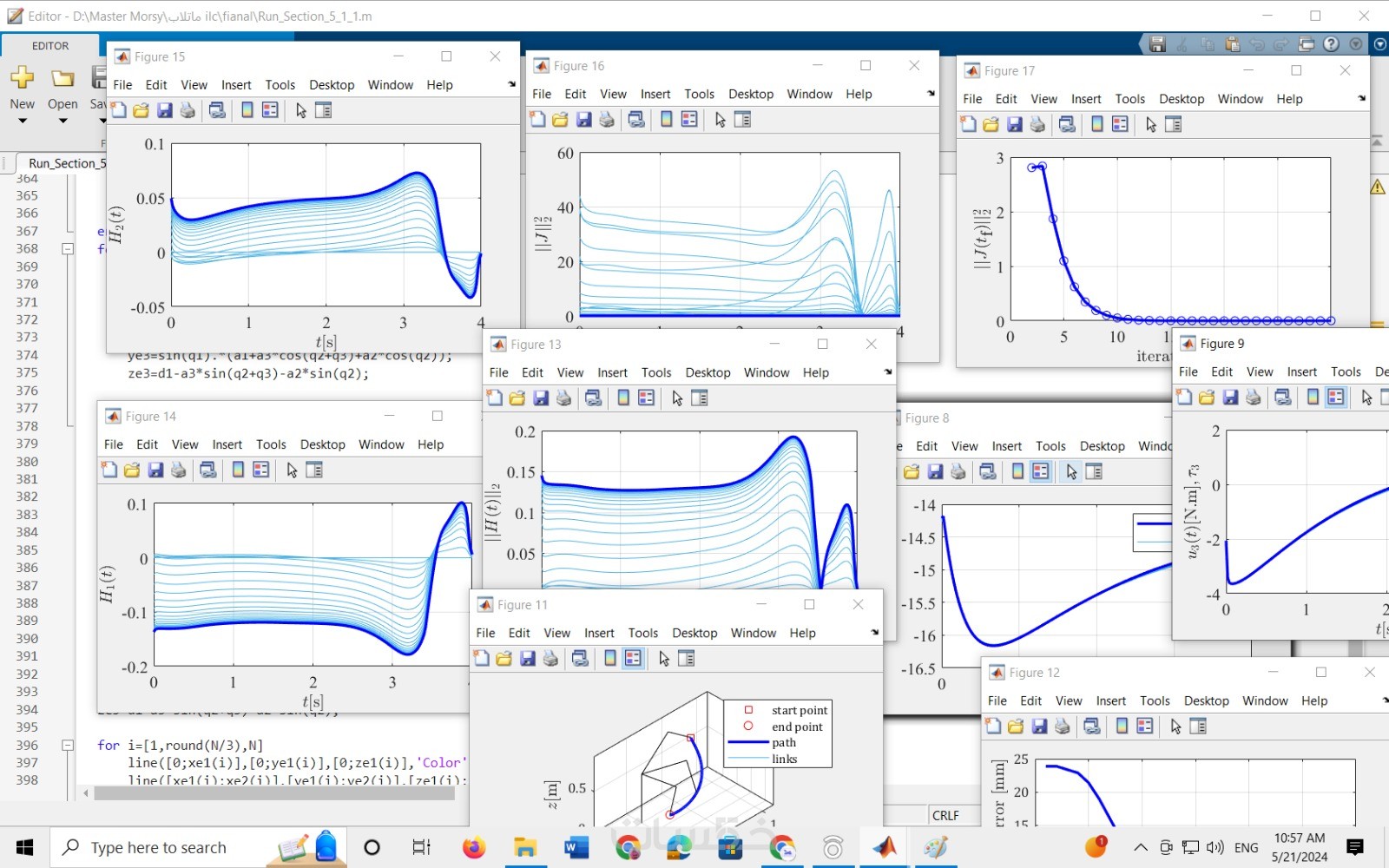Toggle Link Plot in Figure 9 toolbar
Image resolution: width=1389 pixels, height=868 pixels.
coord(1283,397)
